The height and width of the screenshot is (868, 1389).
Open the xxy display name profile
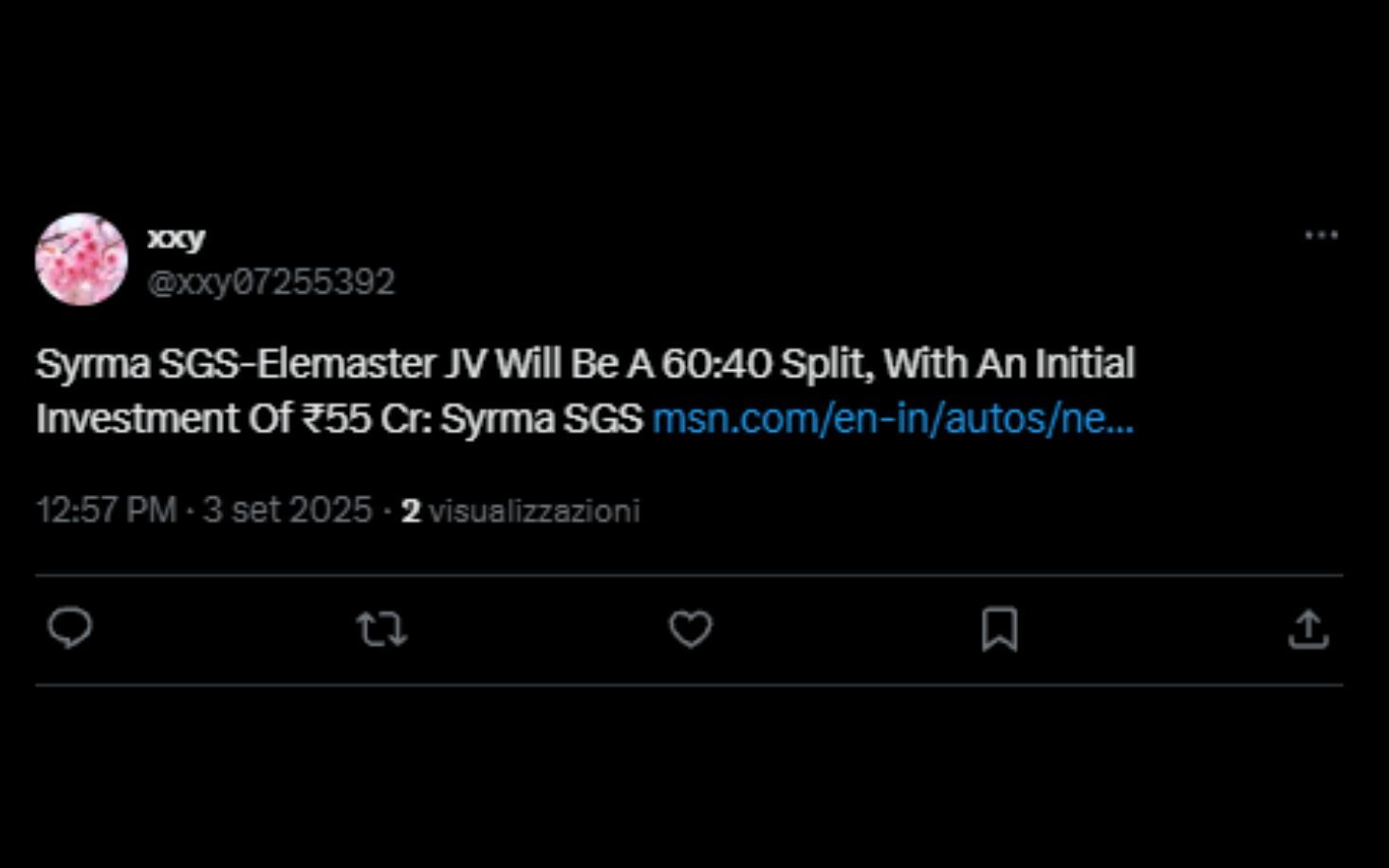point(176,237)
